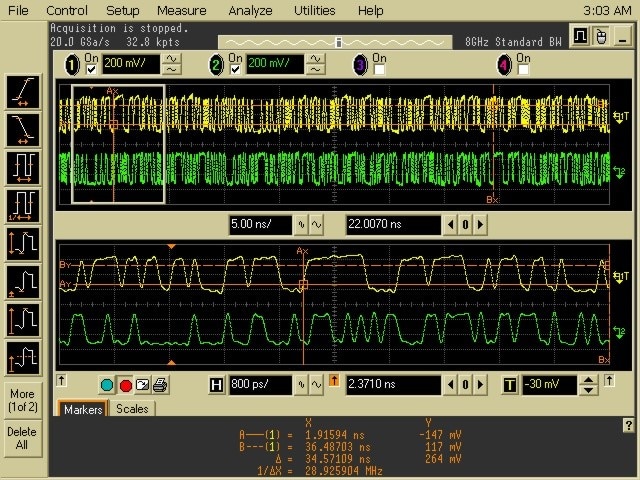640x480 pixels.
Task: Raise trigger level with the up arrow
Action: tap(588, 380)
